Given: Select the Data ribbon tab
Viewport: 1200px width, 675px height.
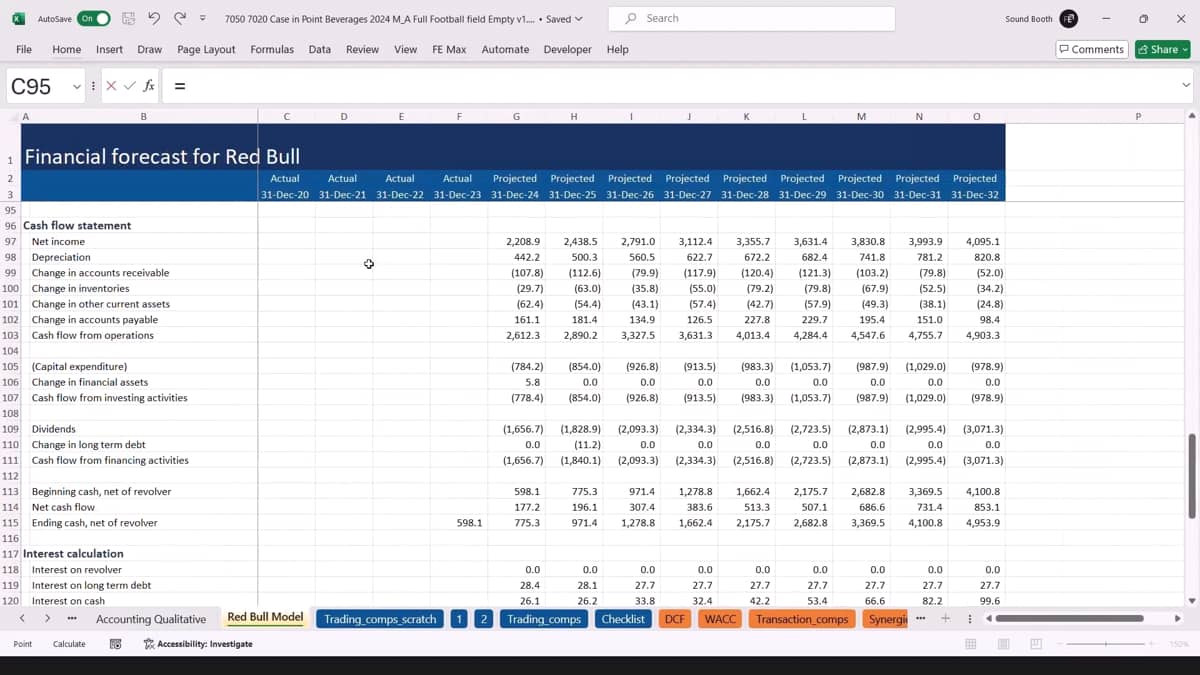Looking at the screenshot, I should click(320, 49).
